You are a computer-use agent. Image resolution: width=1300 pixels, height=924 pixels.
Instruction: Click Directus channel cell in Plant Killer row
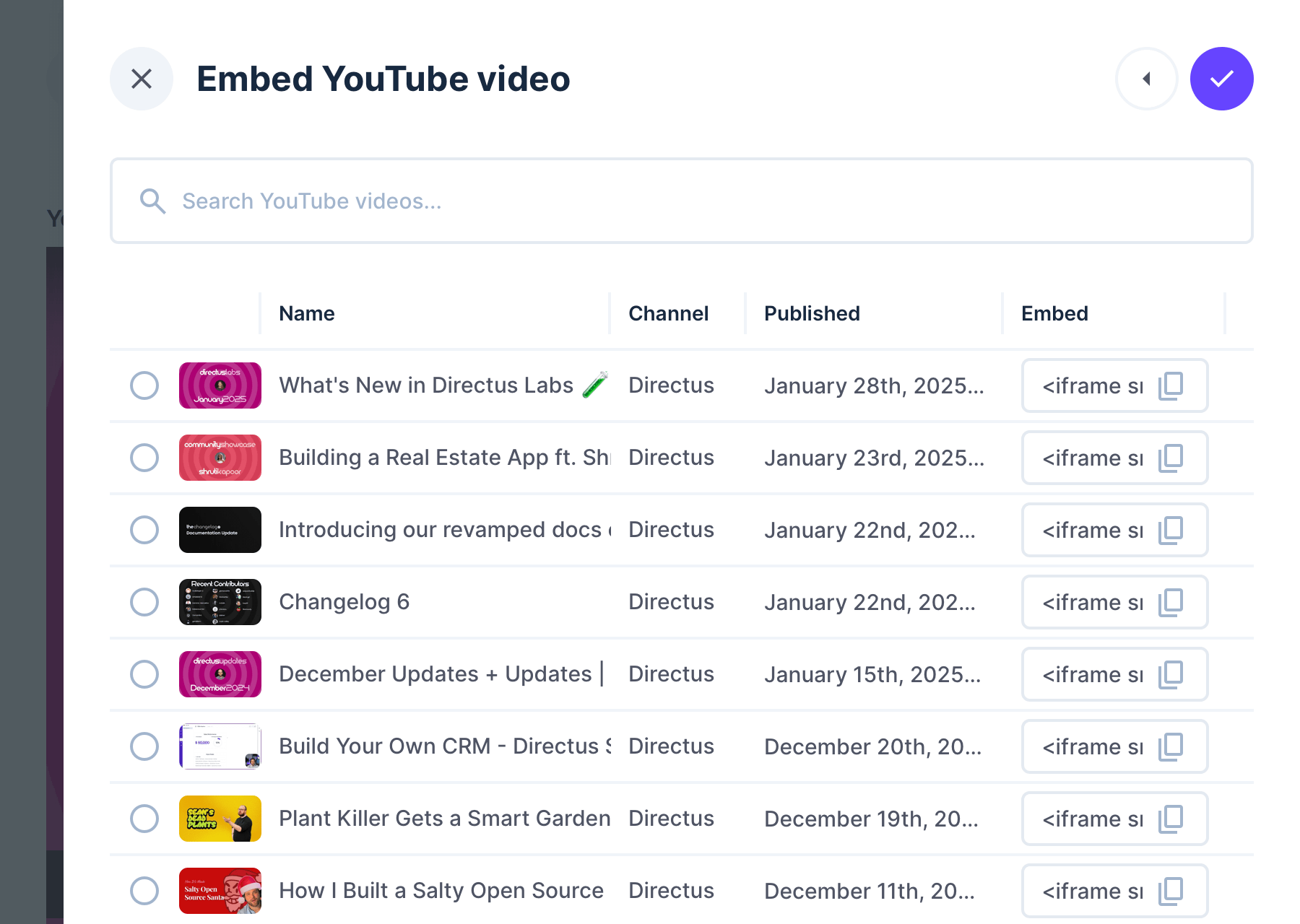coord(671,819)
